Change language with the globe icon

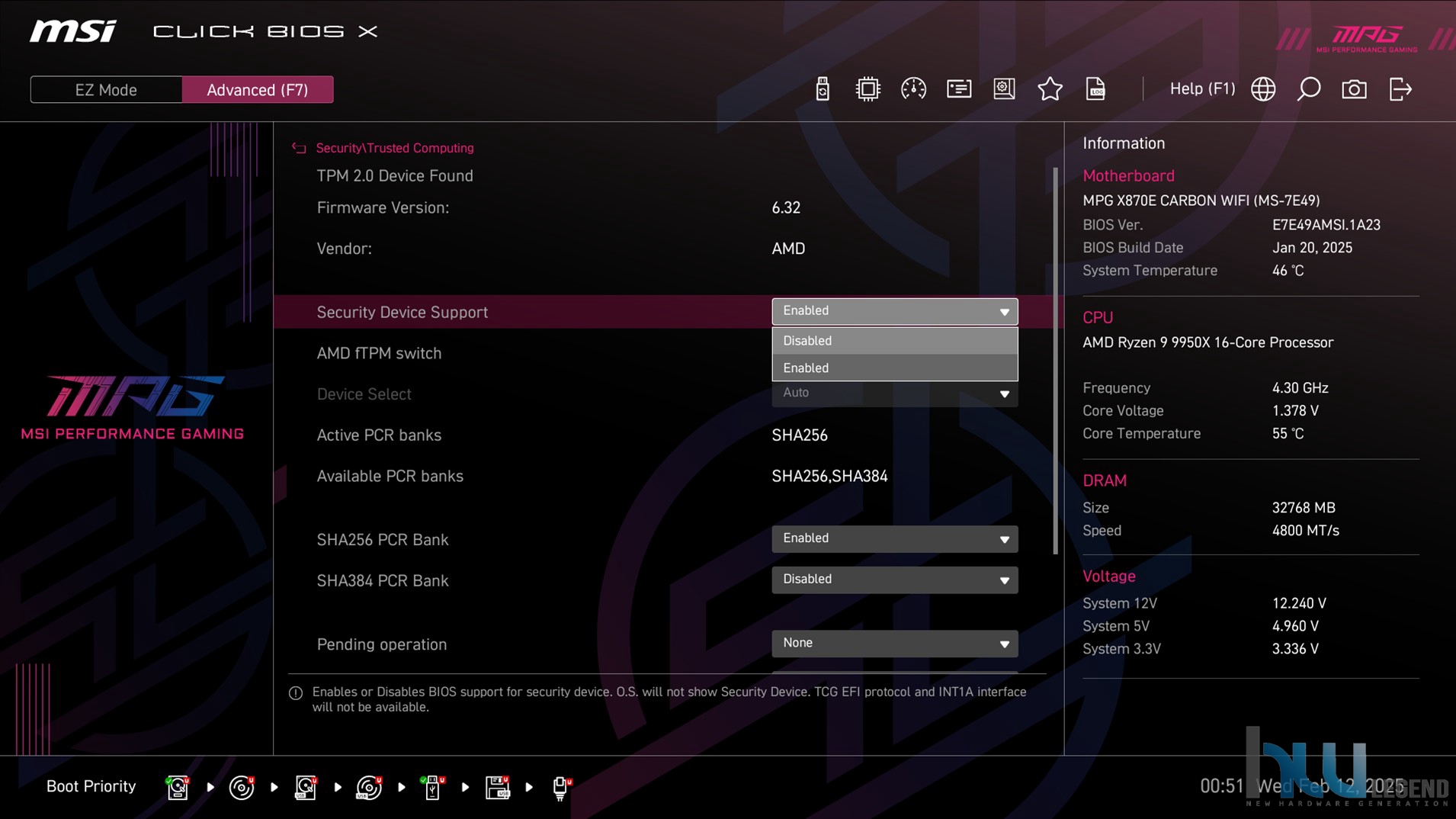(1263, 89)
